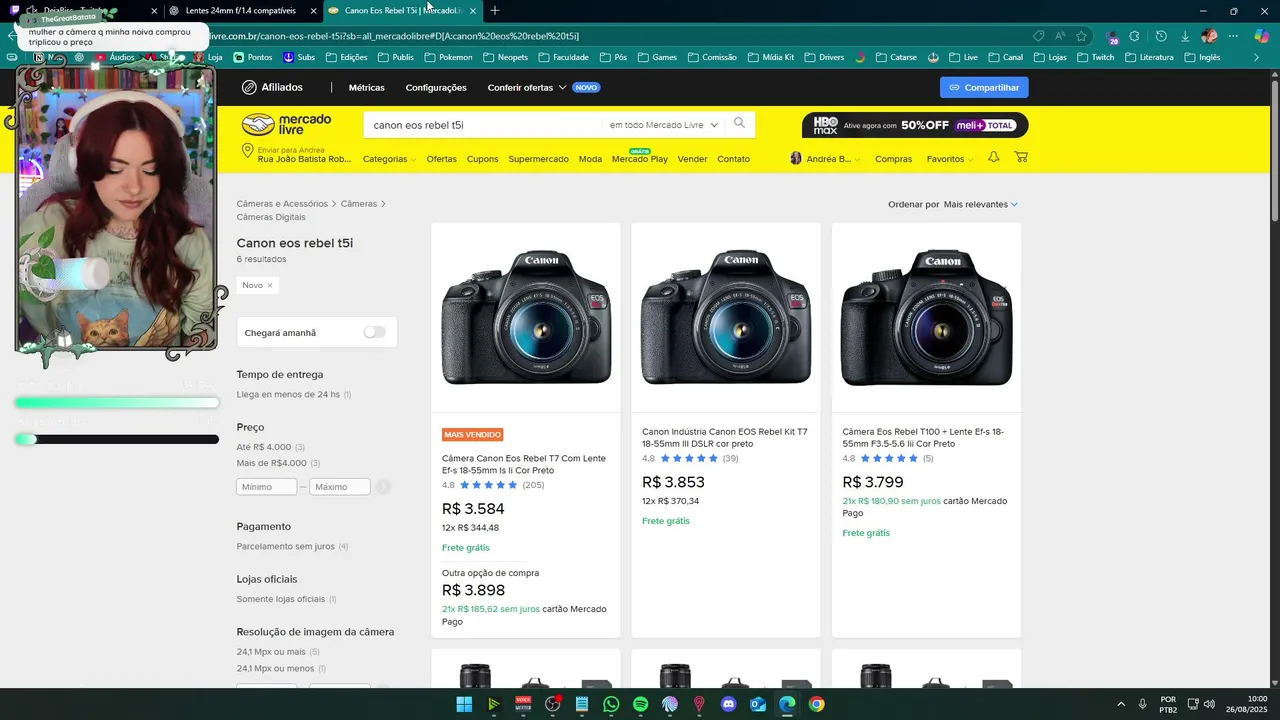
Task: Open the Configurações menu
Action: pos(436,88)
